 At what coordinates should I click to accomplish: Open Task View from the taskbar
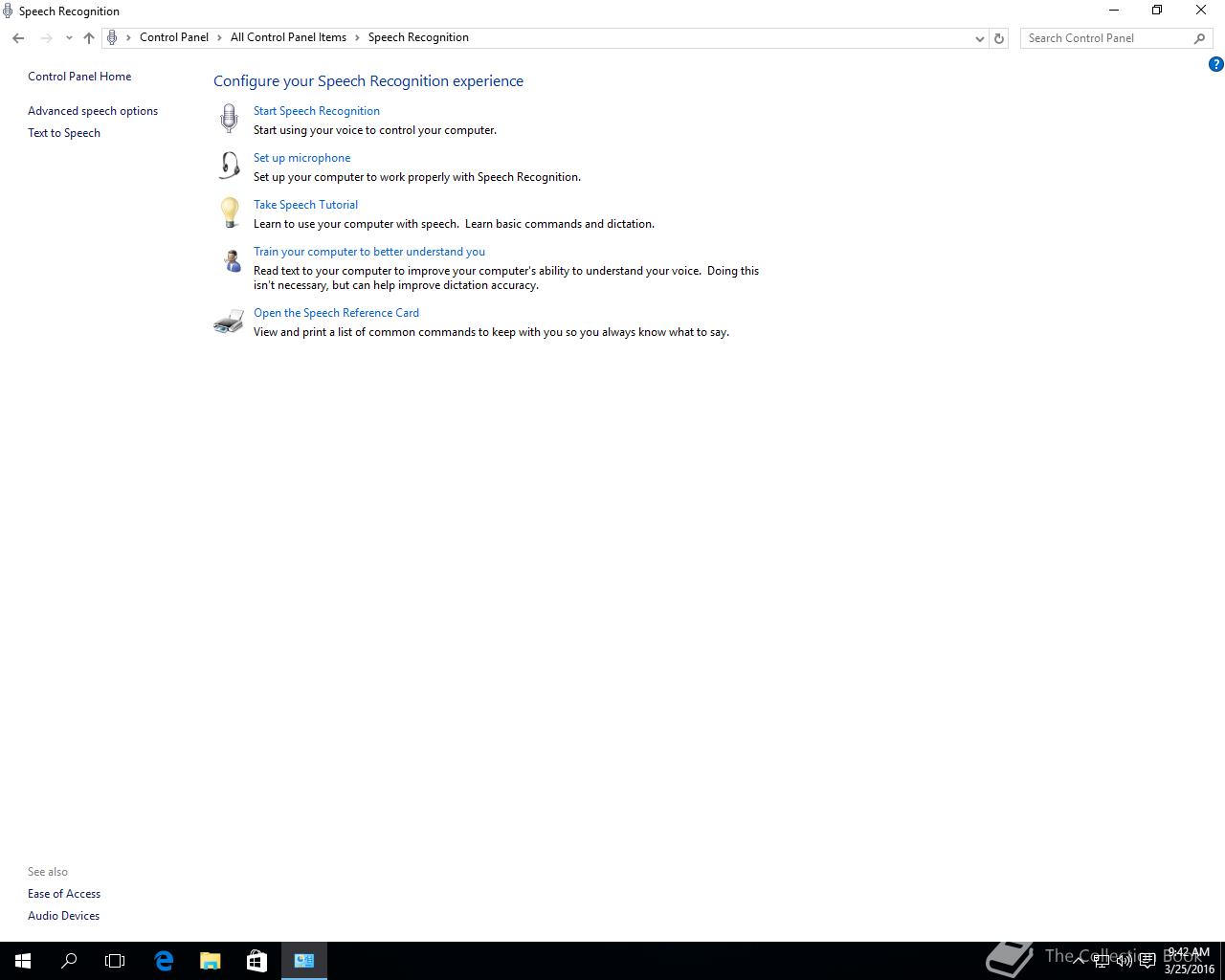click(115, 961)
